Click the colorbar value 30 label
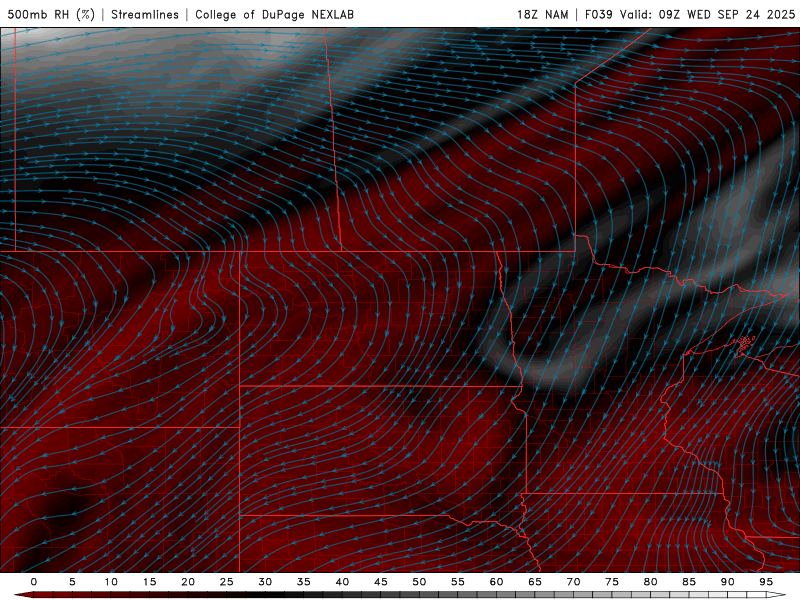 (x=265, y=582)
